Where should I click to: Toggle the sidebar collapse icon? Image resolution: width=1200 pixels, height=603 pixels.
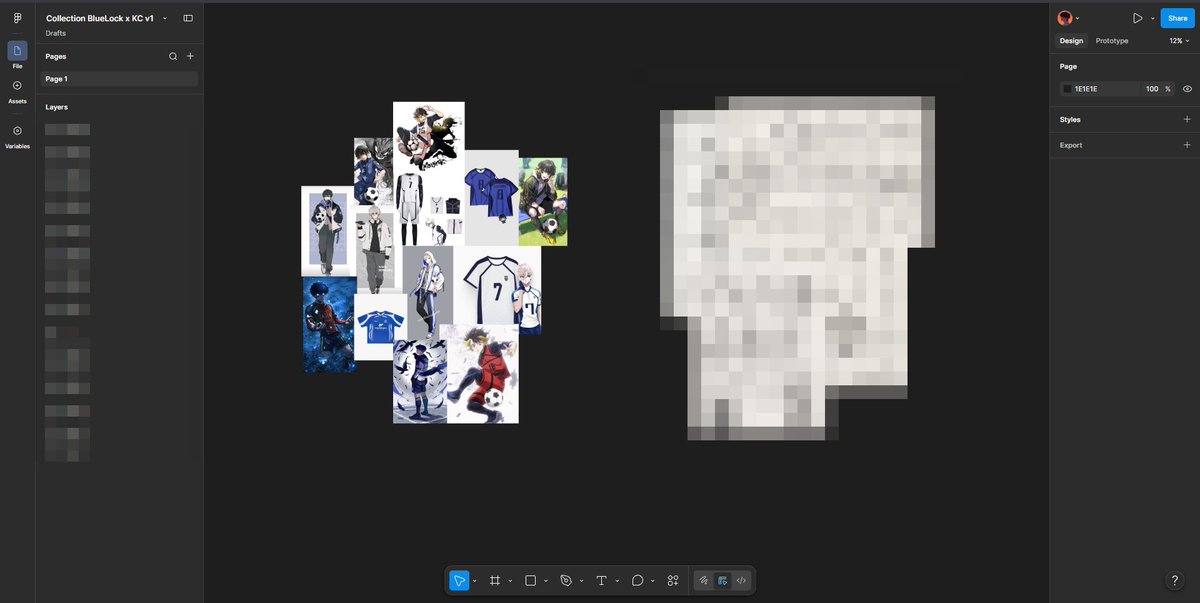188,18
